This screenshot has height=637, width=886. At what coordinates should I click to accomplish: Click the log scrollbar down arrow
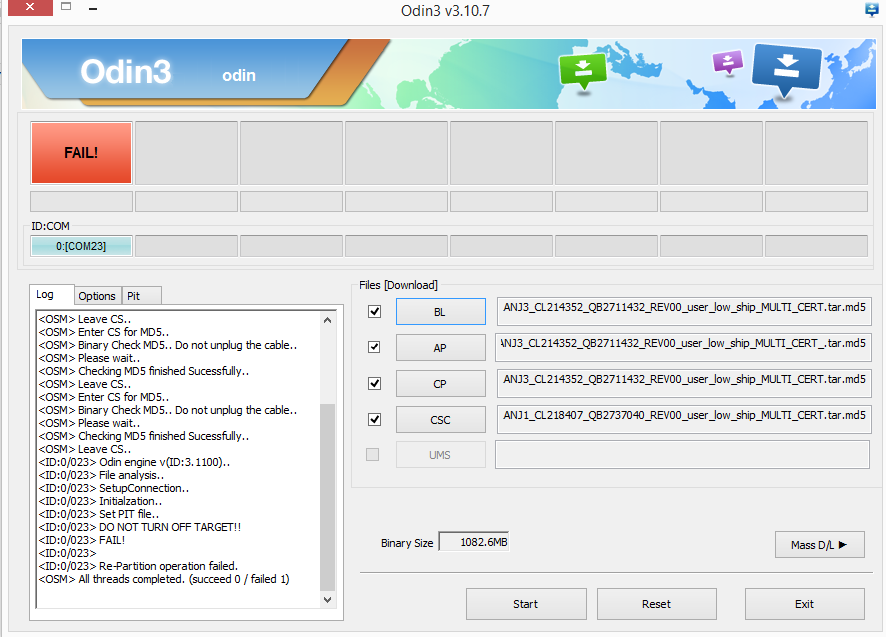(327, 600)
